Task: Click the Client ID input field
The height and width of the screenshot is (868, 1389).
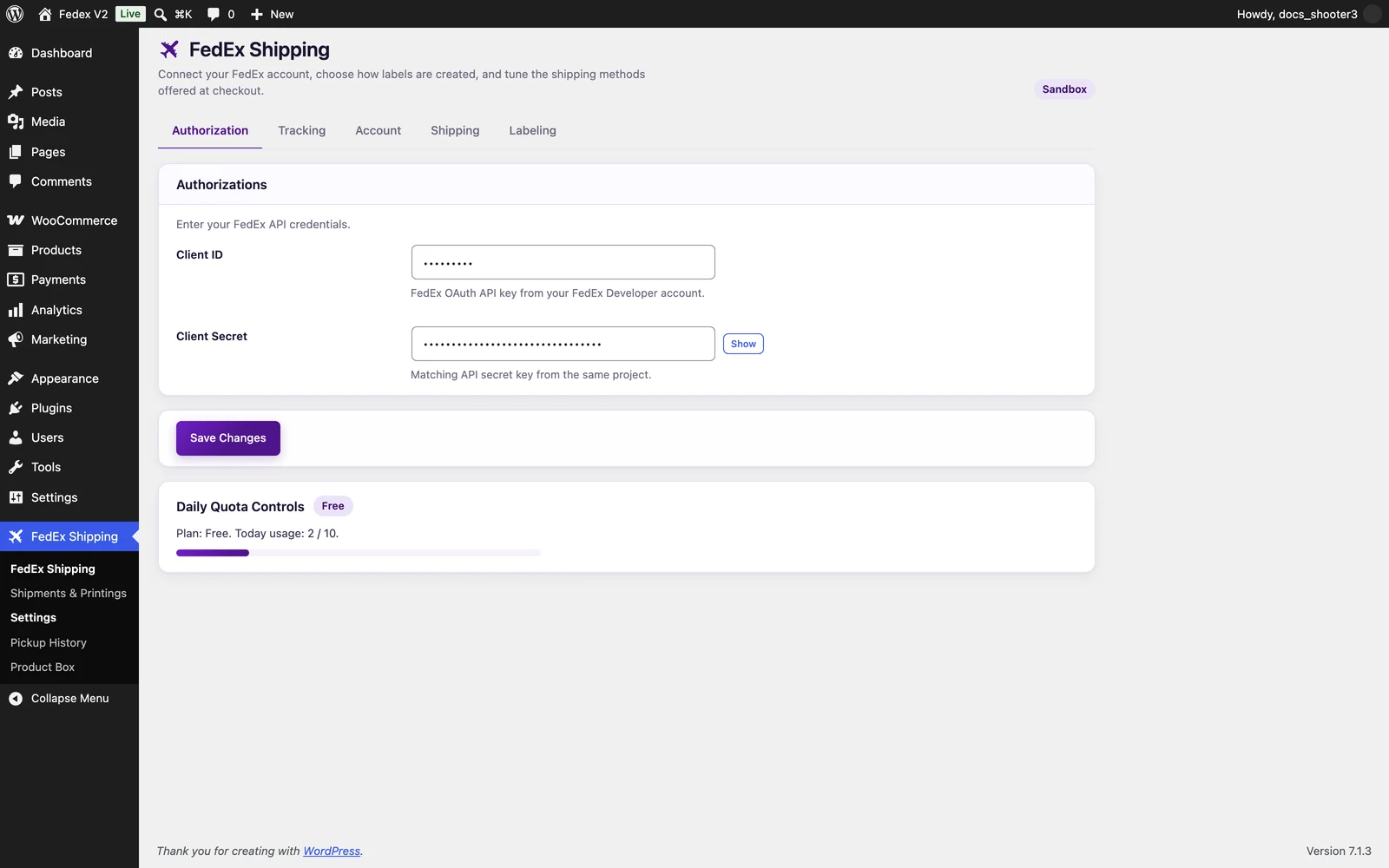Action: coord(563,262)
